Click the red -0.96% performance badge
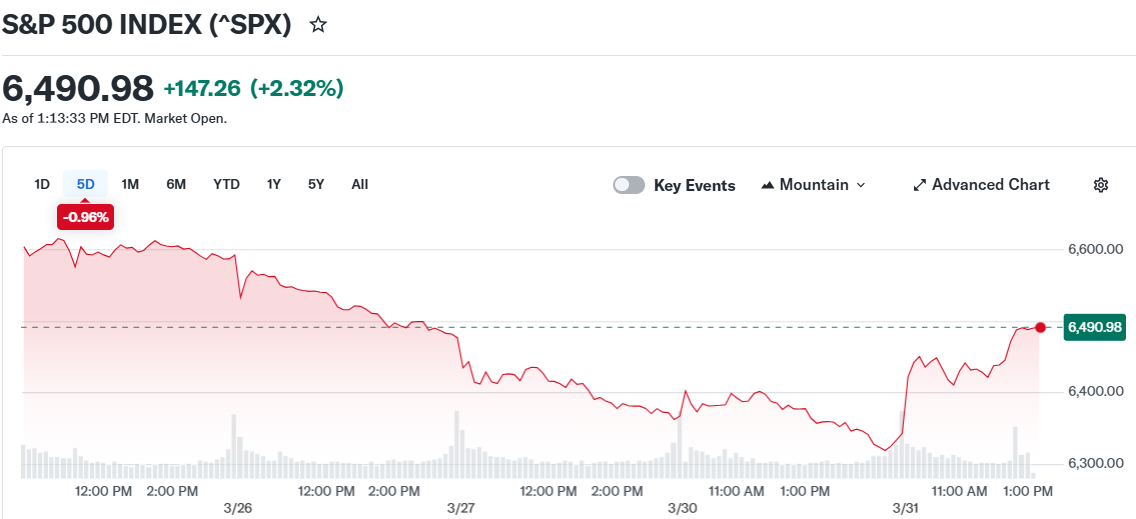 click(86, 216)
